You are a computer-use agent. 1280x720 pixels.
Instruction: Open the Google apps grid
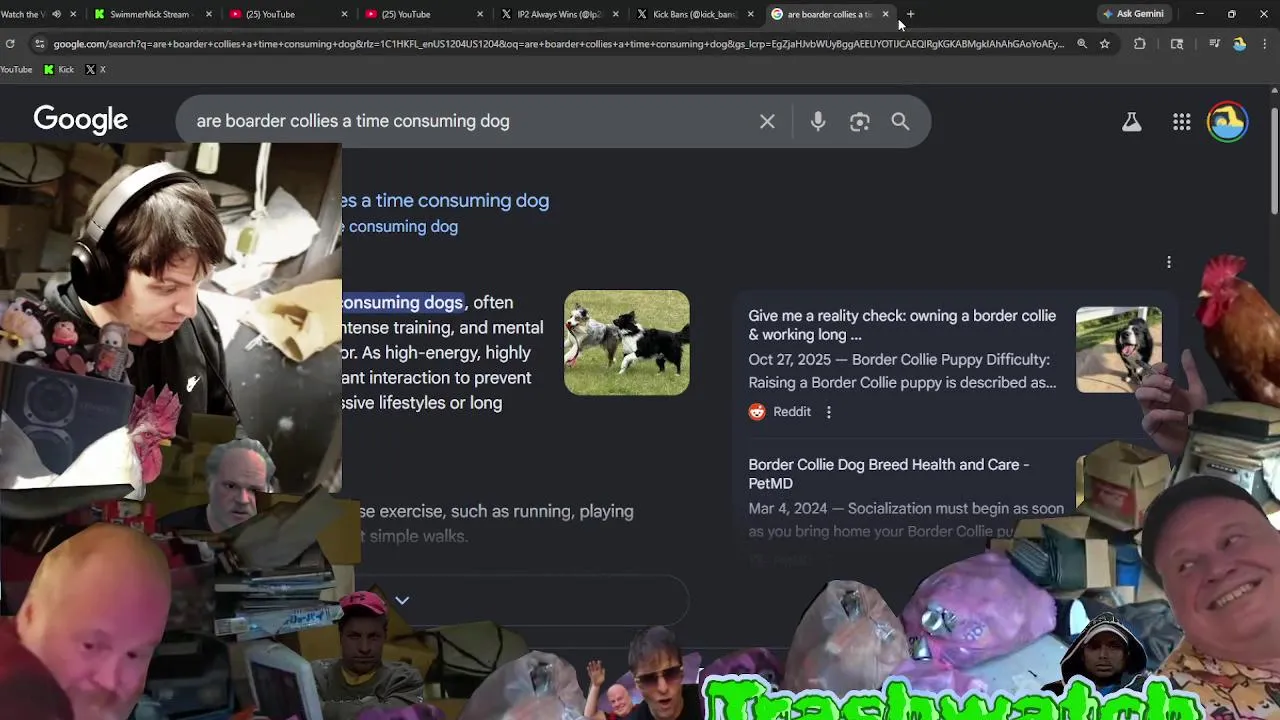[1181, 122]
